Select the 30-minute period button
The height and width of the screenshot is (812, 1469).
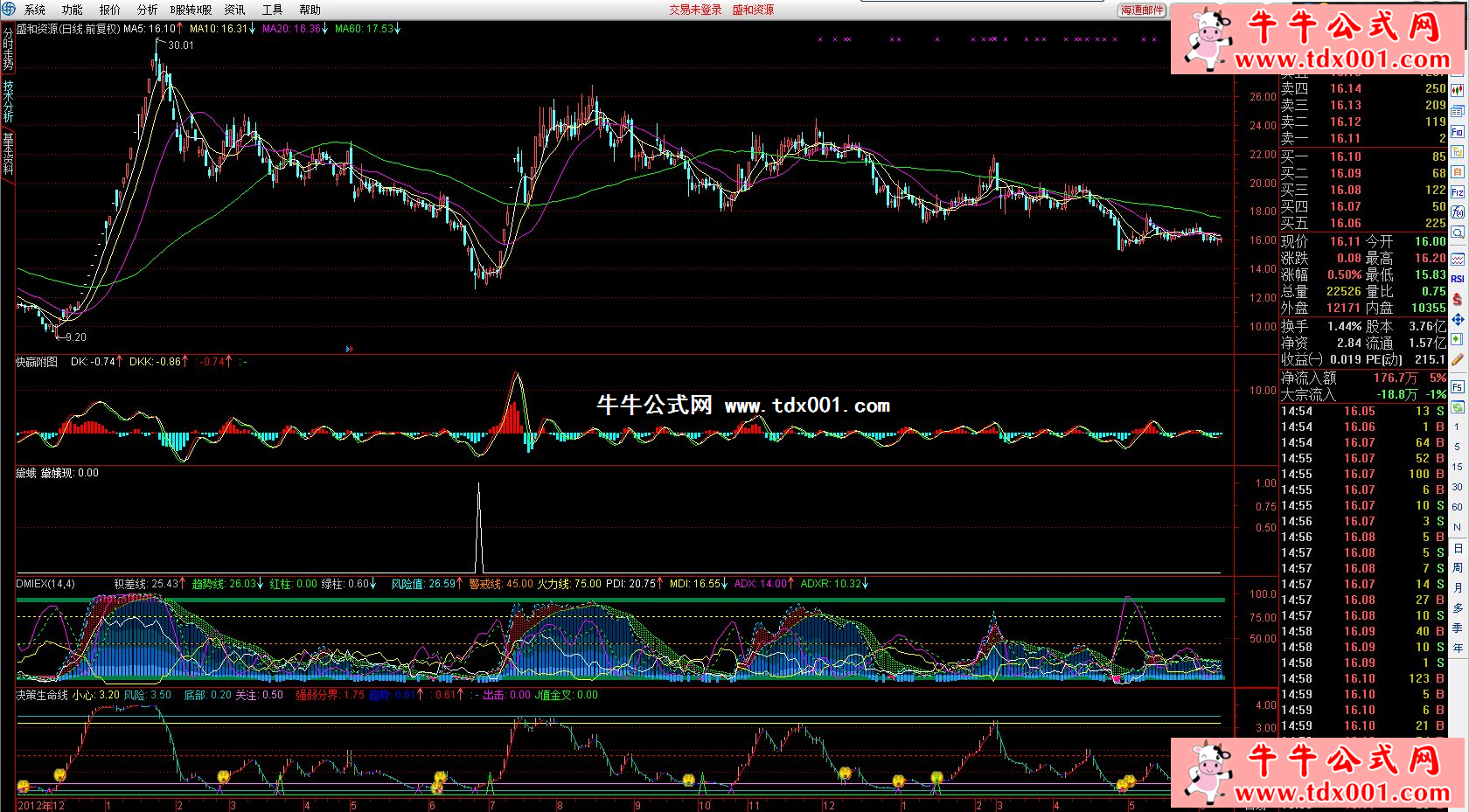[x=1458, y=488]
